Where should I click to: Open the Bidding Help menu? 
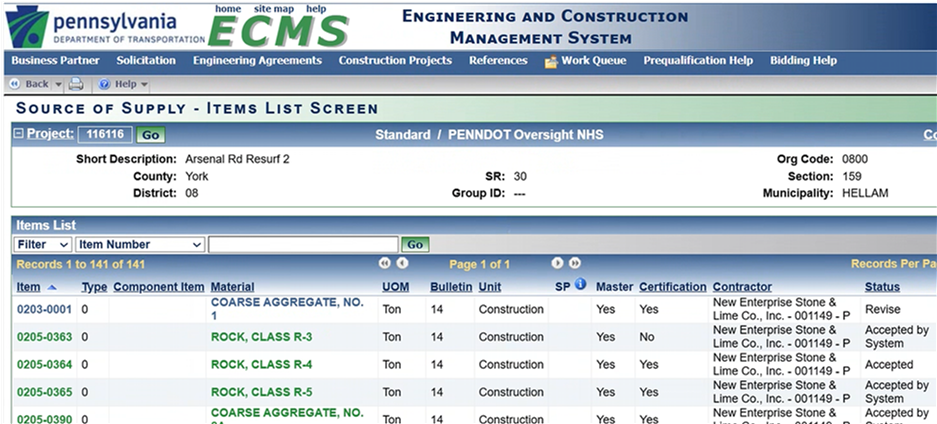pos(803,60)
